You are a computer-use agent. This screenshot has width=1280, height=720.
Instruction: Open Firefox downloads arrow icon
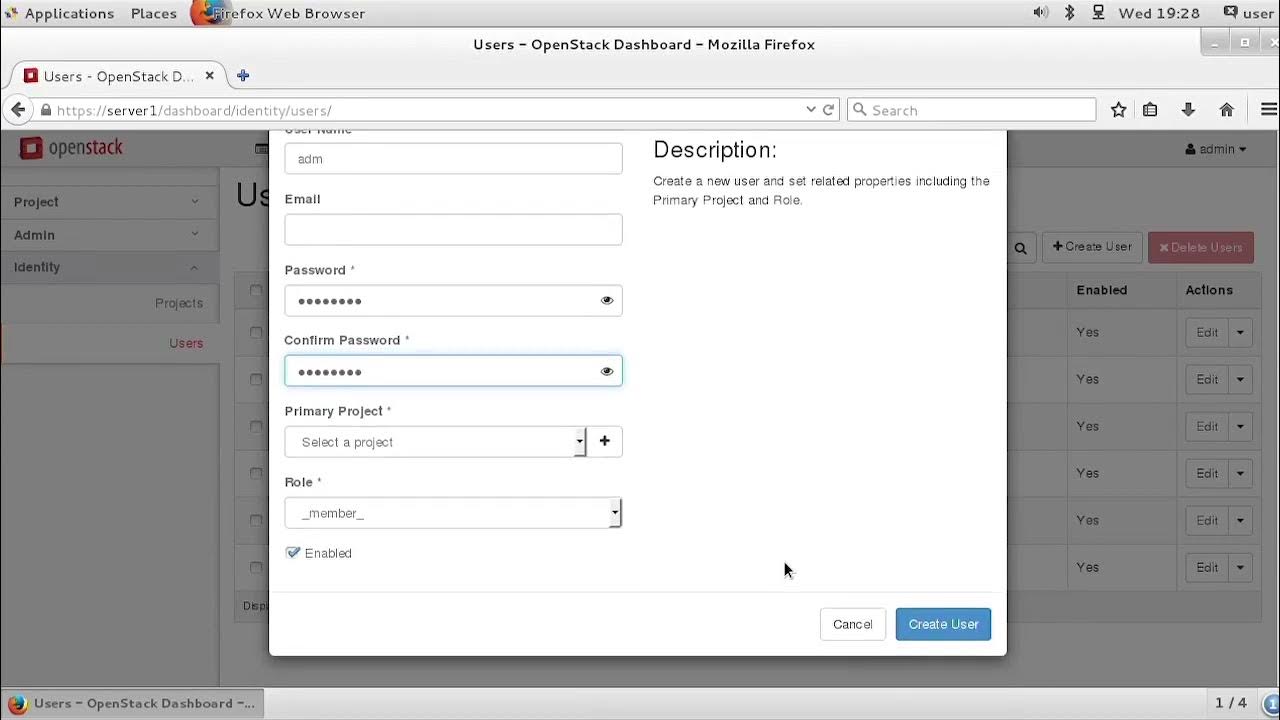(1188, 110)
